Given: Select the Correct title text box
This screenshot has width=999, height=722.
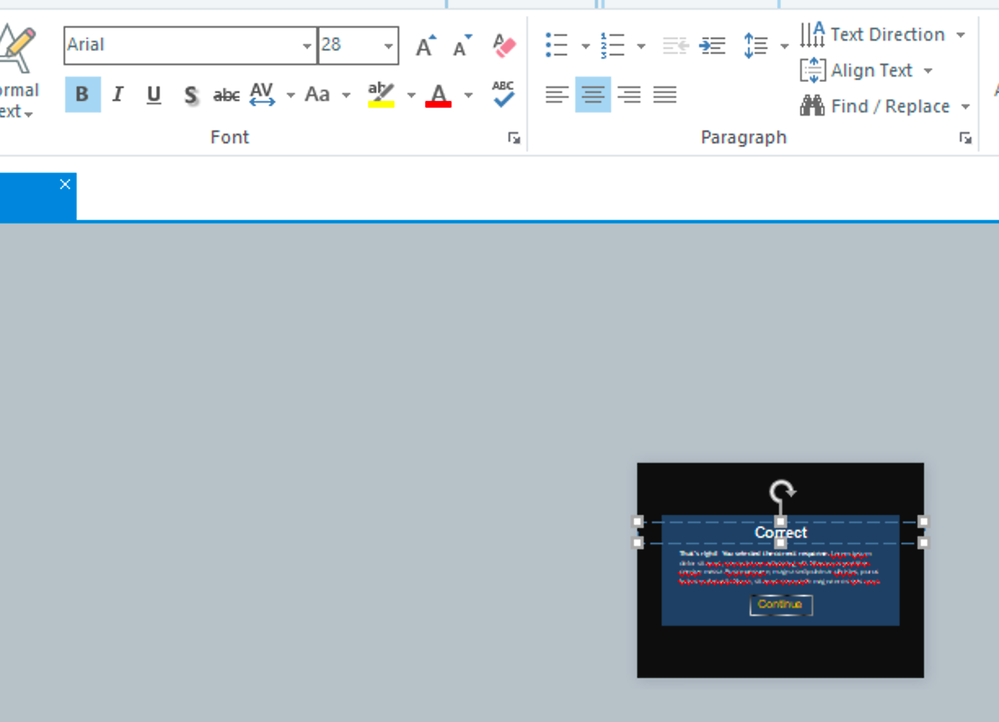Looking at the screenshot, I should click(x=780, y=532).
